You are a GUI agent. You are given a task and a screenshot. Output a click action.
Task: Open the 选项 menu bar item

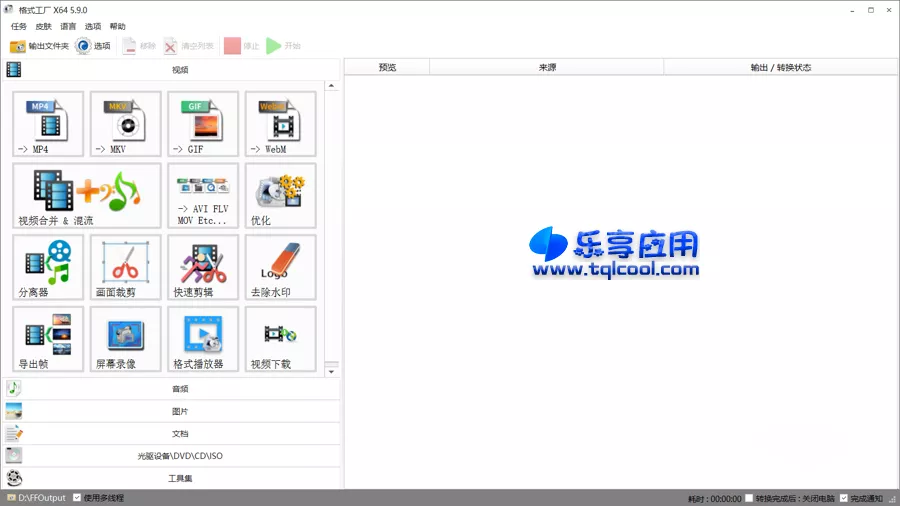(93, 26)
